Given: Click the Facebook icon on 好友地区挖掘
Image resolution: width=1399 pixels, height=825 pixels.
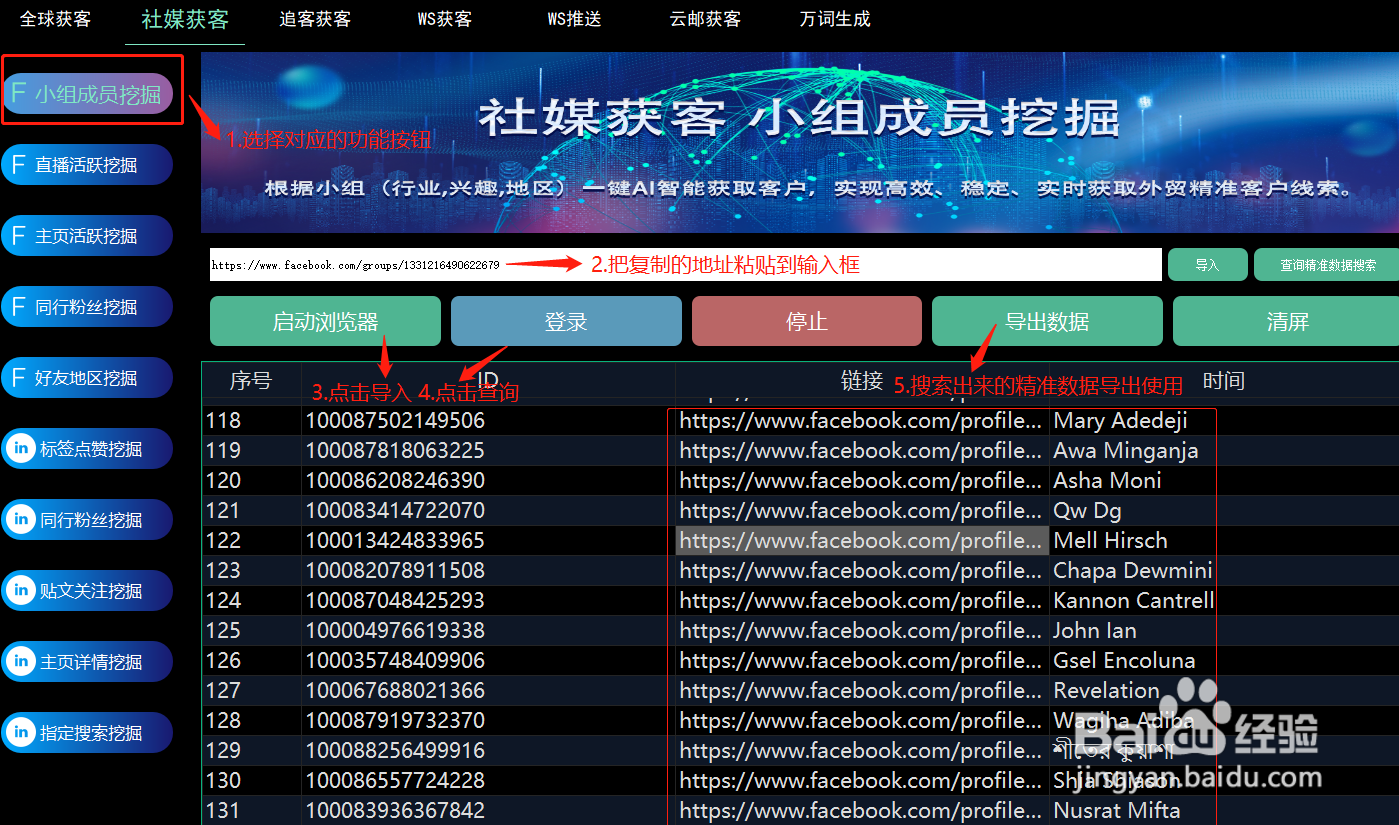Looking at the screenshot, I should coord(18,378).
